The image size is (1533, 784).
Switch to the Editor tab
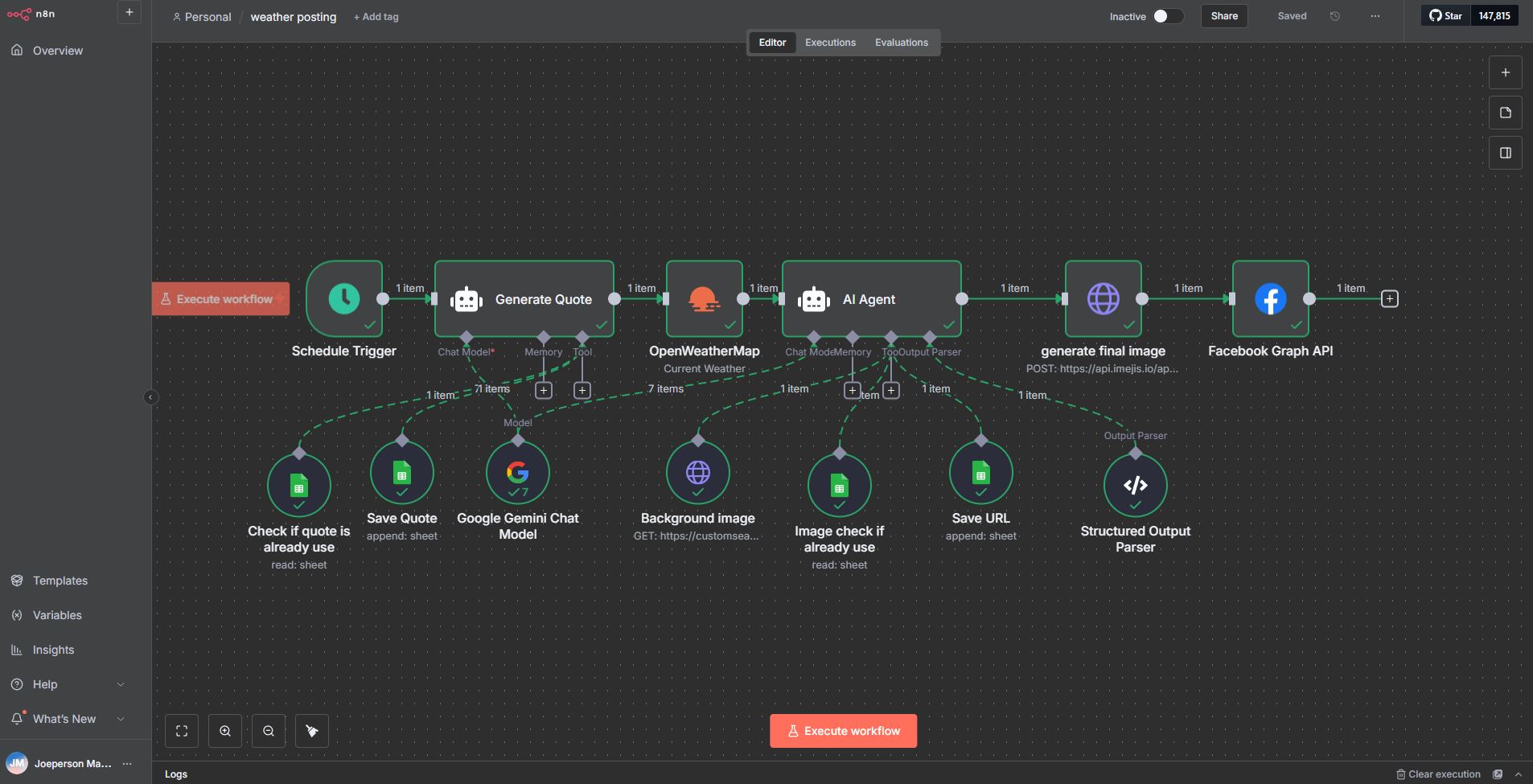tap(772, 43)
